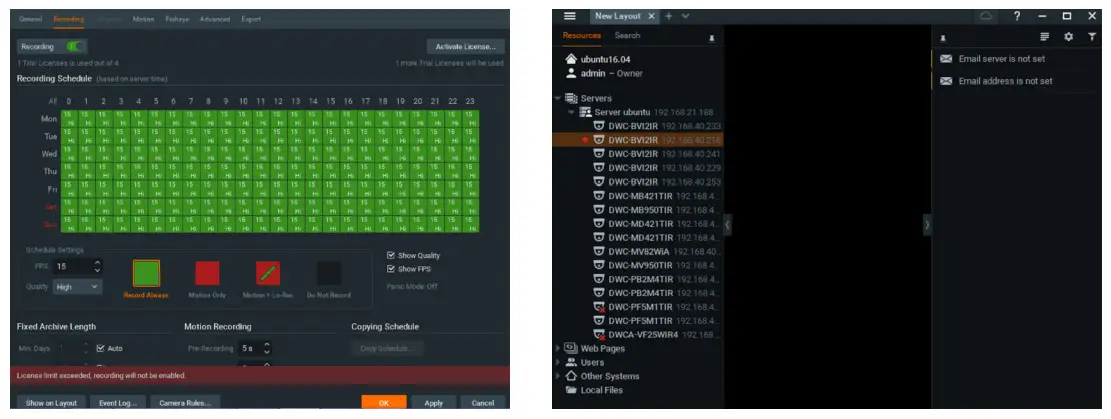Collapse the right notifications panel arrow

click(x=927, y=225)
